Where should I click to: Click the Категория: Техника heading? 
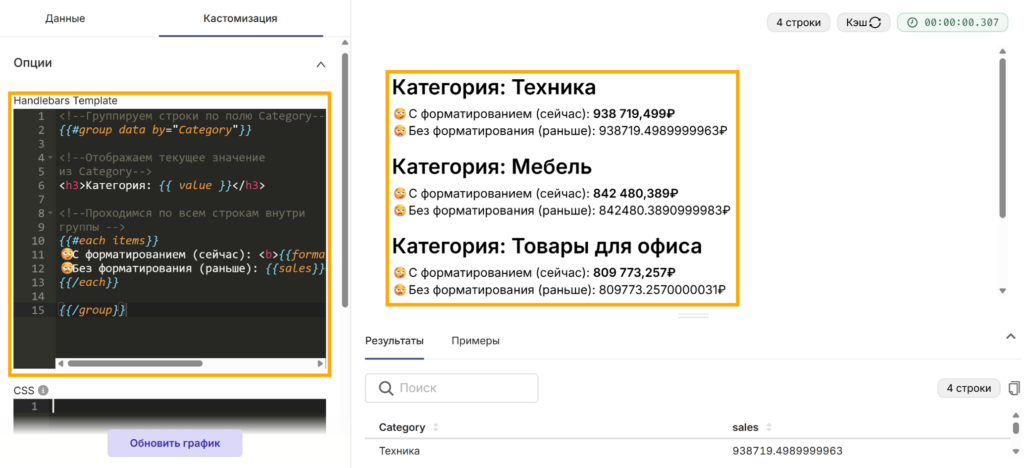click(494, 87)
